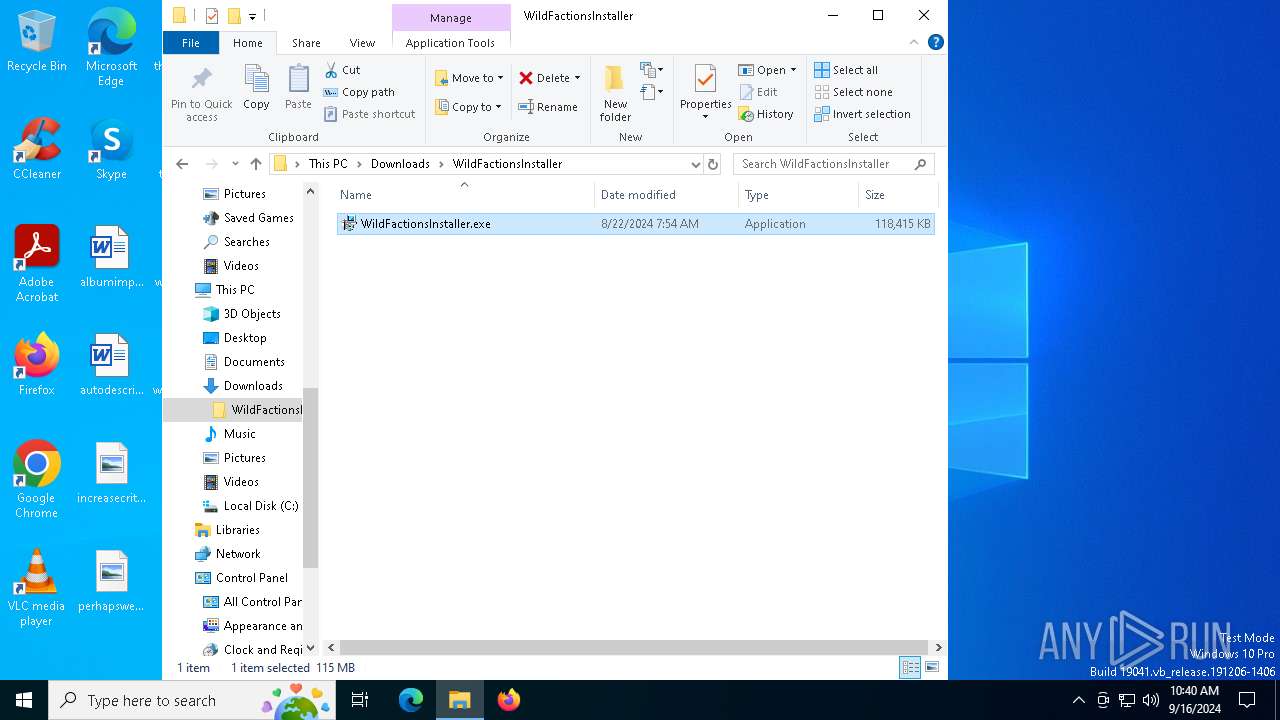Click Select none

853,92
